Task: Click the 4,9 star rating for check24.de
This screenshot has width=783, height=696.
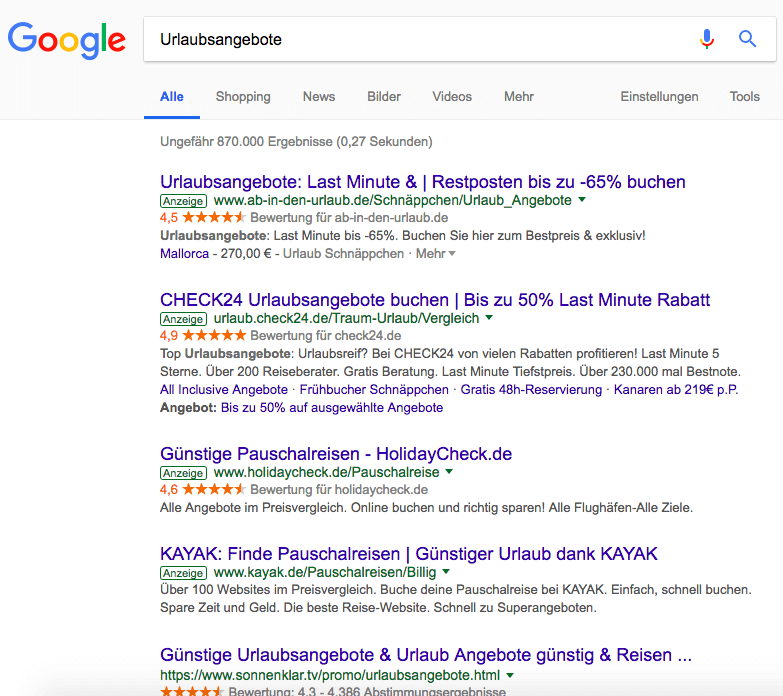Action: click(203, 335)
